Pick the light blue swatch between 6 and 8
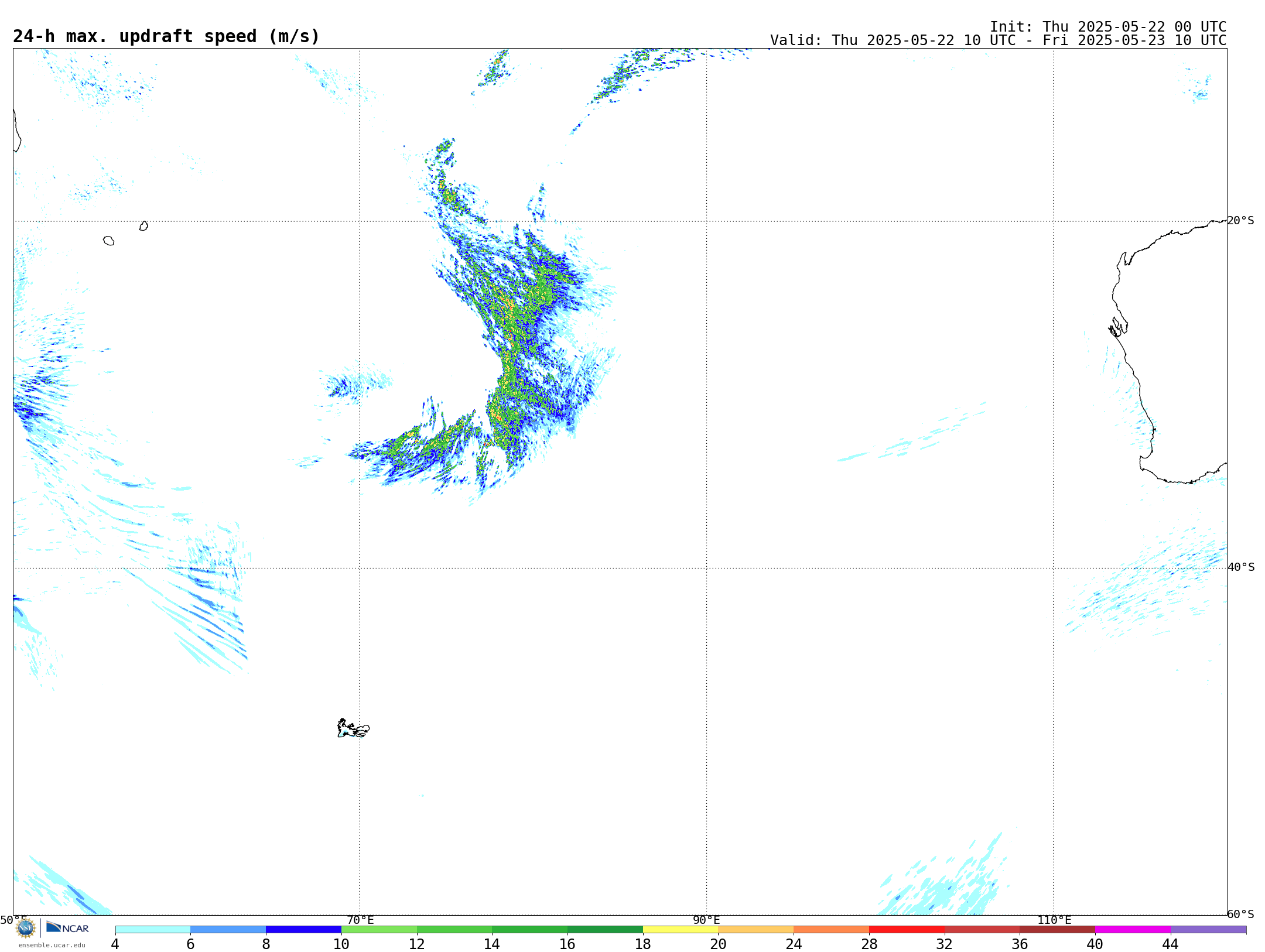1265x952 pixels. click(x=228, y=930)
